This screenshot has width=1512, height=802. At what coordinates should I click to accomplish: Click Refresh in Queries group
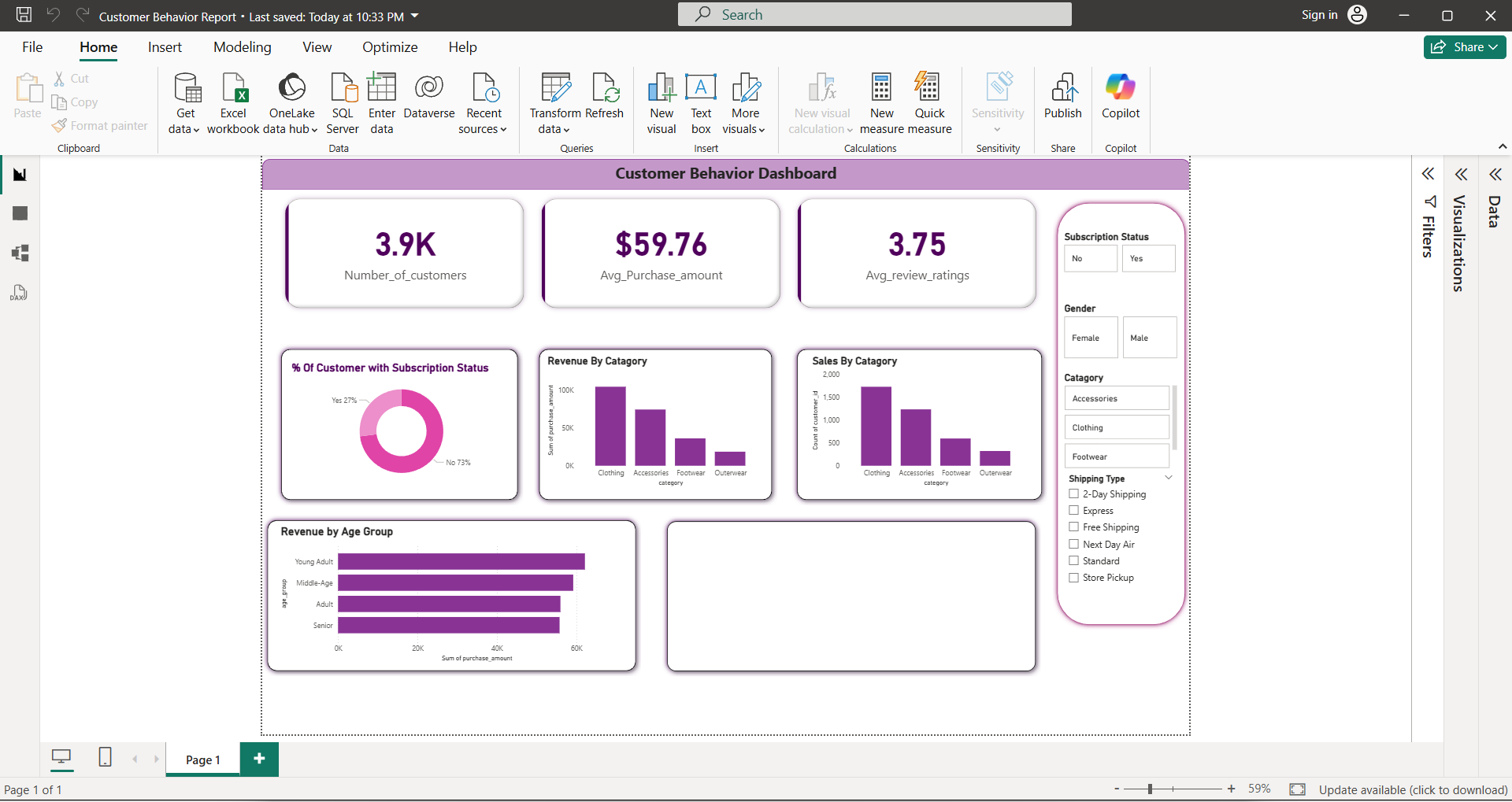(x=605, y=96)
